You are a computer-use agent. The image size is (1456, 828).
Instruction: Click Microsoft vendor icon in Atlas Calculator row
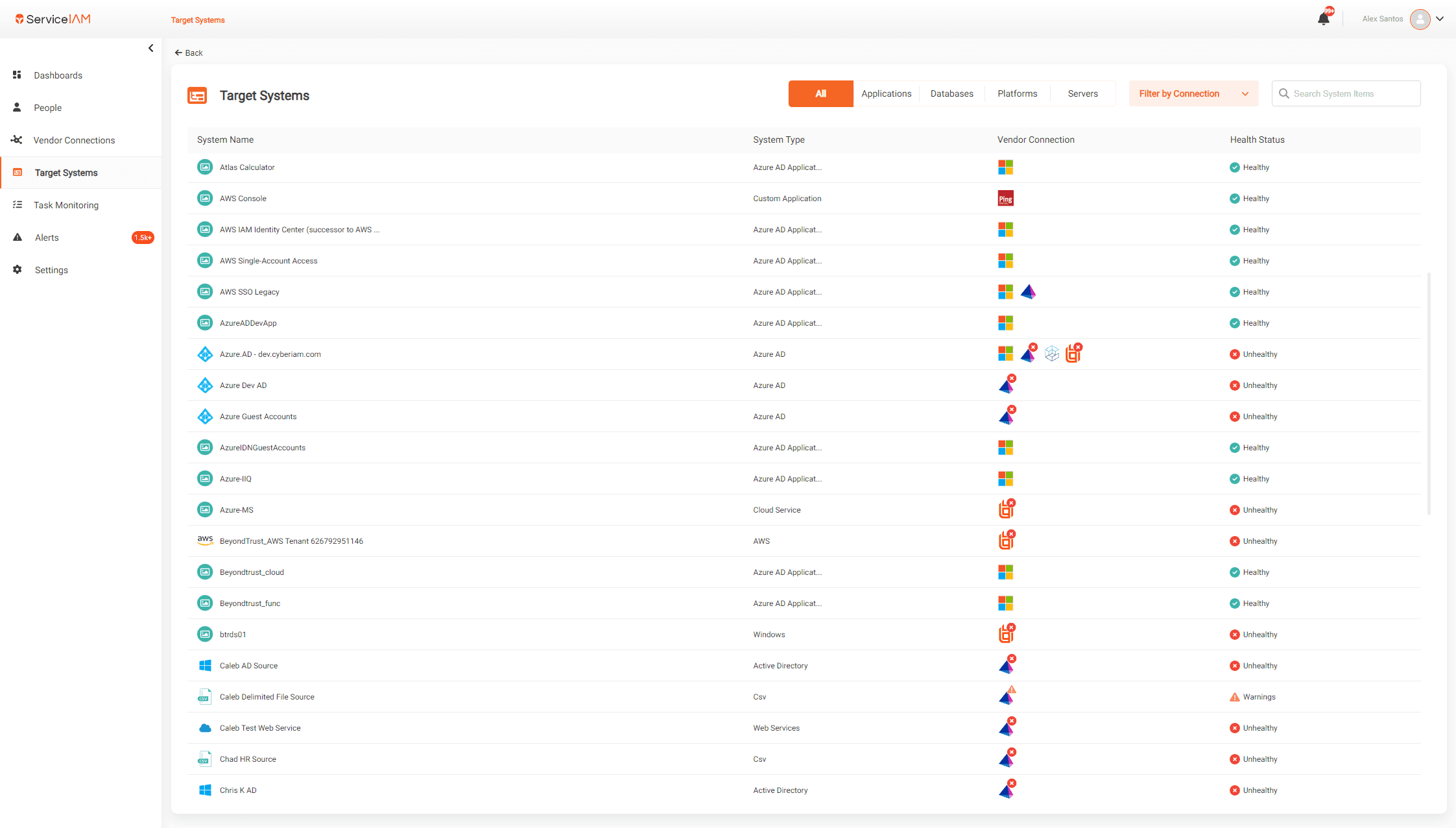pos(1005,167)
